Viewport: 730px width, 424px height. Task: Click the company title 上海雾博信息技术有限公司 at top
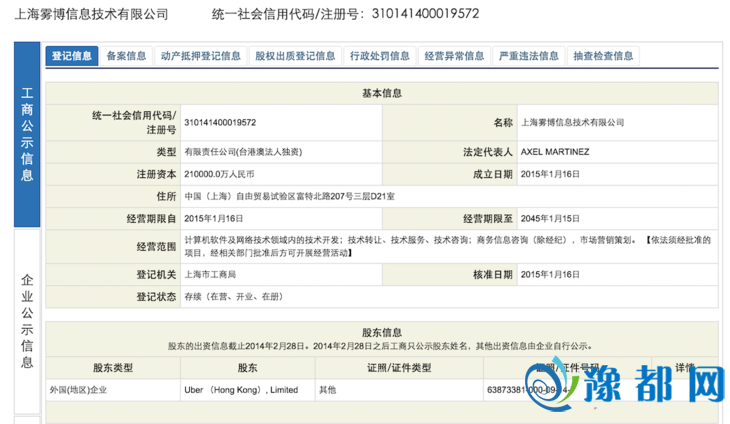pos(85,14)
